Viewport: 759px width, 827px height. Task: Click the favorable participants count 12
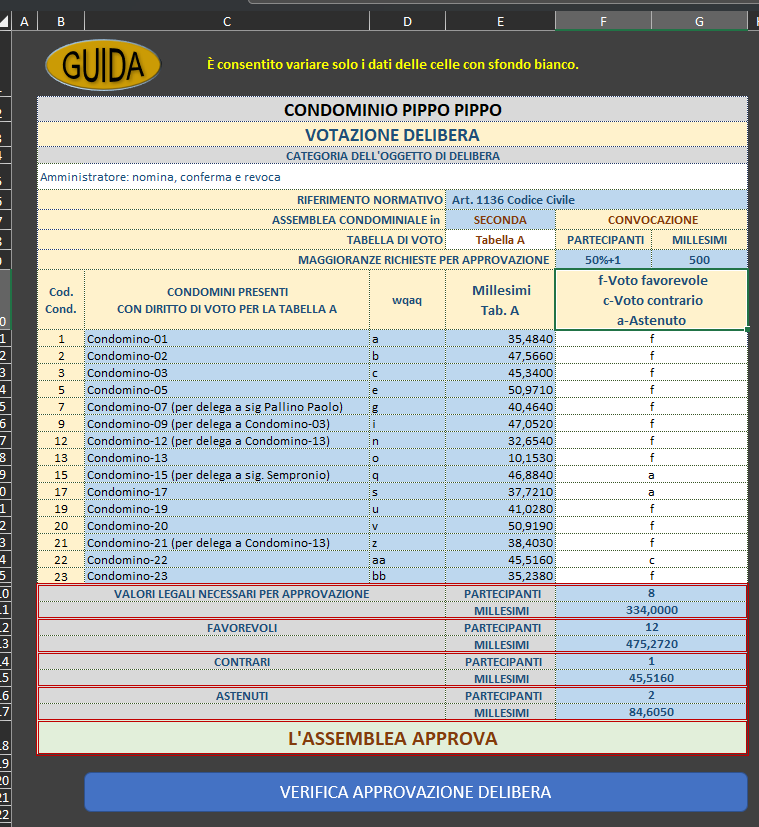tap(651, 627)
